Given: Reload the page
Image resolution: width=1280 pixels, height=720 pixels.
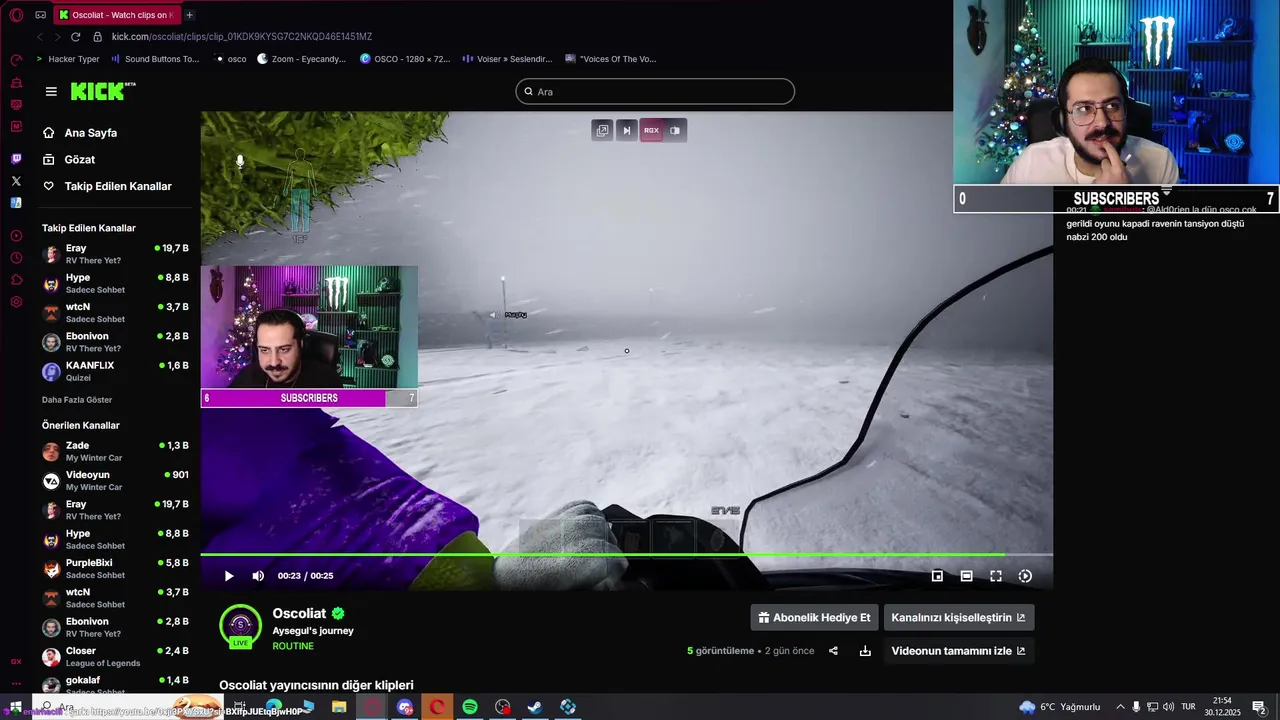Looking at the screenshot, I should click(x=75, y=37).
